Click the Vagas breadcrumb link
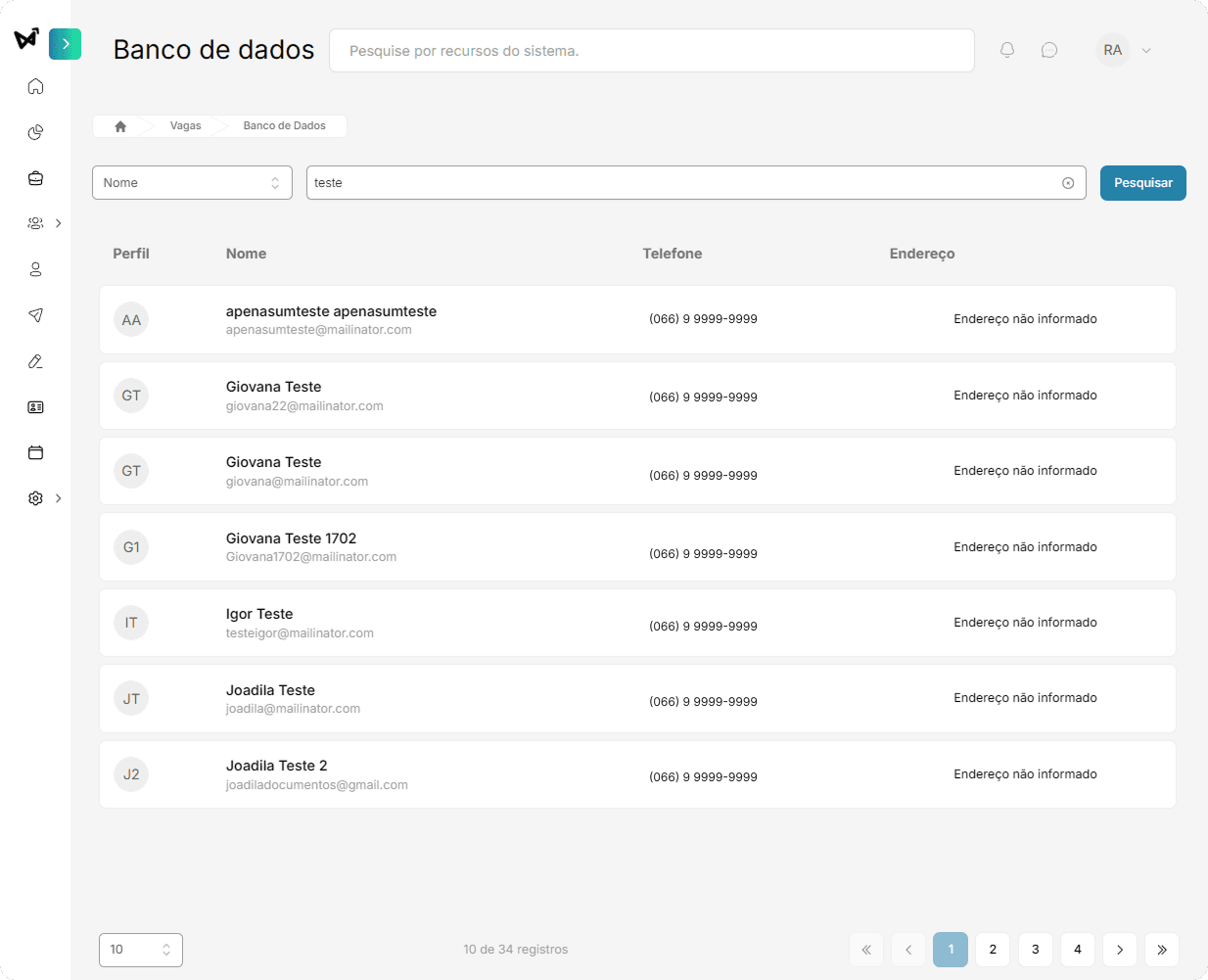 point(185,126)
